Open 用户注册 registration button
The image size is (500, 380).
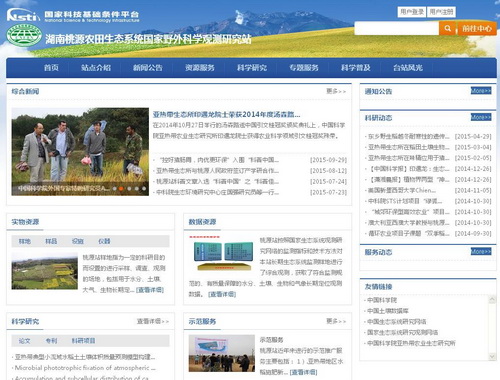pyautogui.click(x=441, y=12)
